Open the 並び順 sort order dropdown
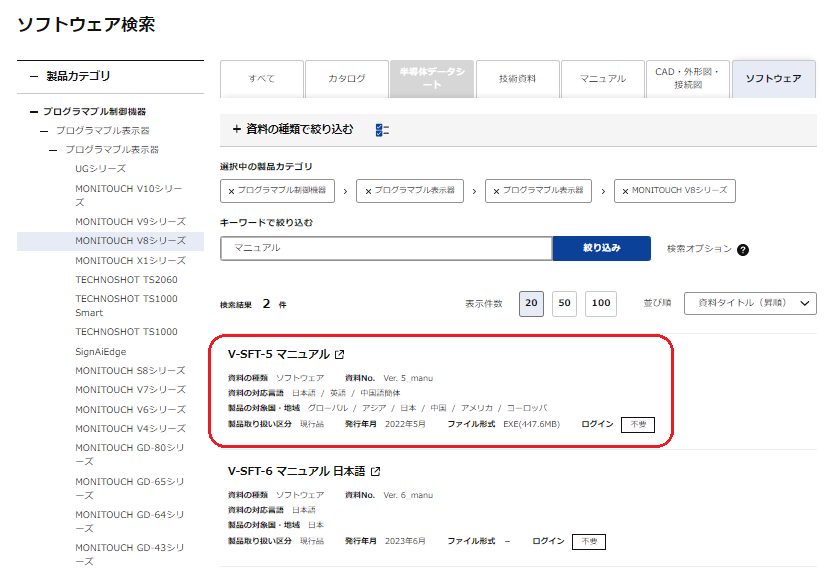837x572 pixels. [750, 303]
